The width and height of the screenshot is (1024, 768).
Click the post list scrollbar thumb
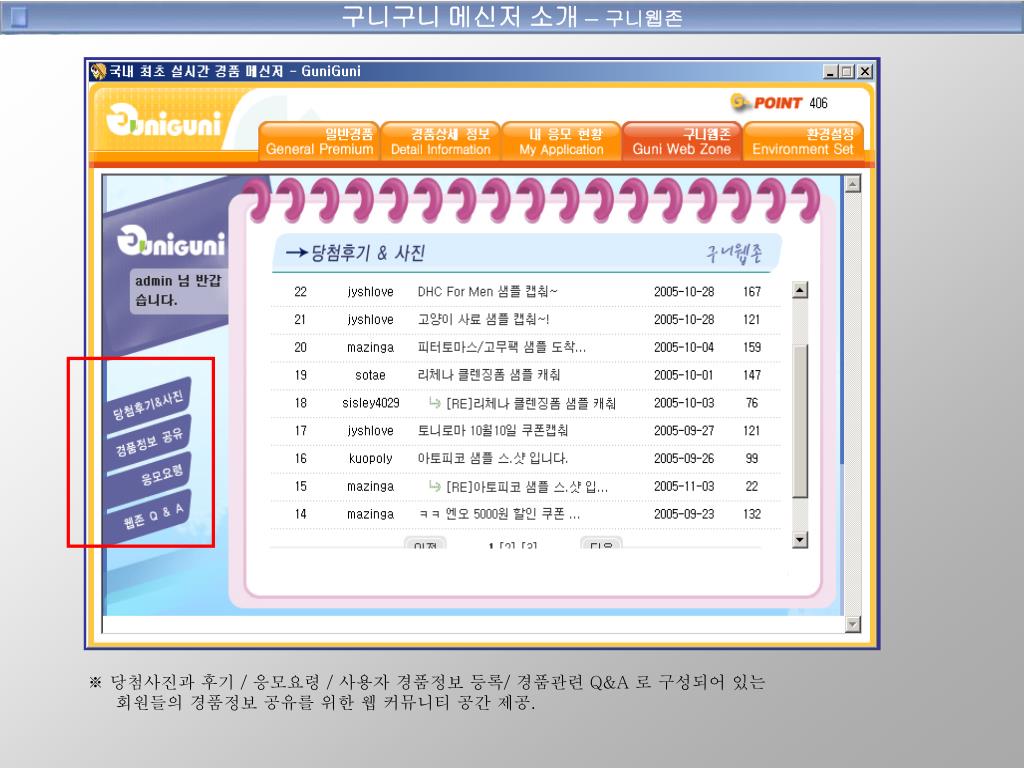(800, 422)
